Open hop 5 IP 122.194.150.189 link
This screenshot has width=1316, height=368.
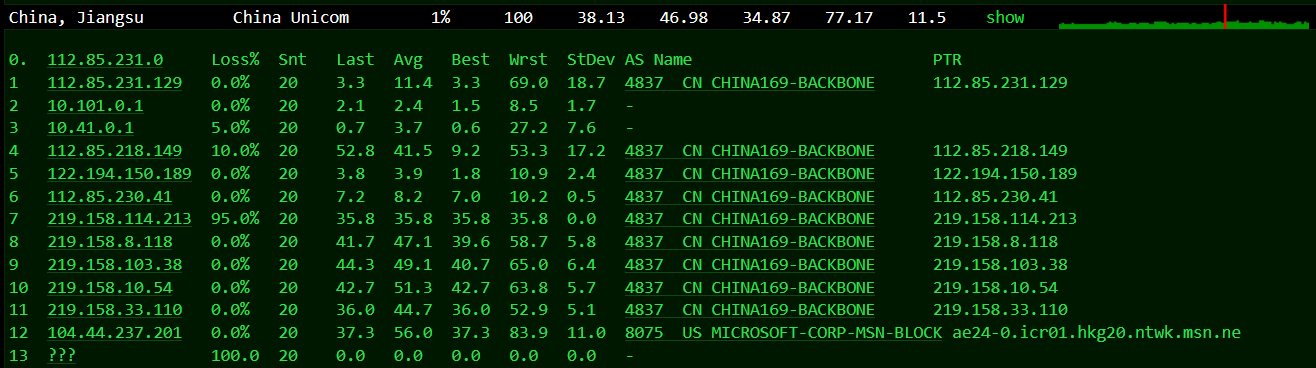120,173
